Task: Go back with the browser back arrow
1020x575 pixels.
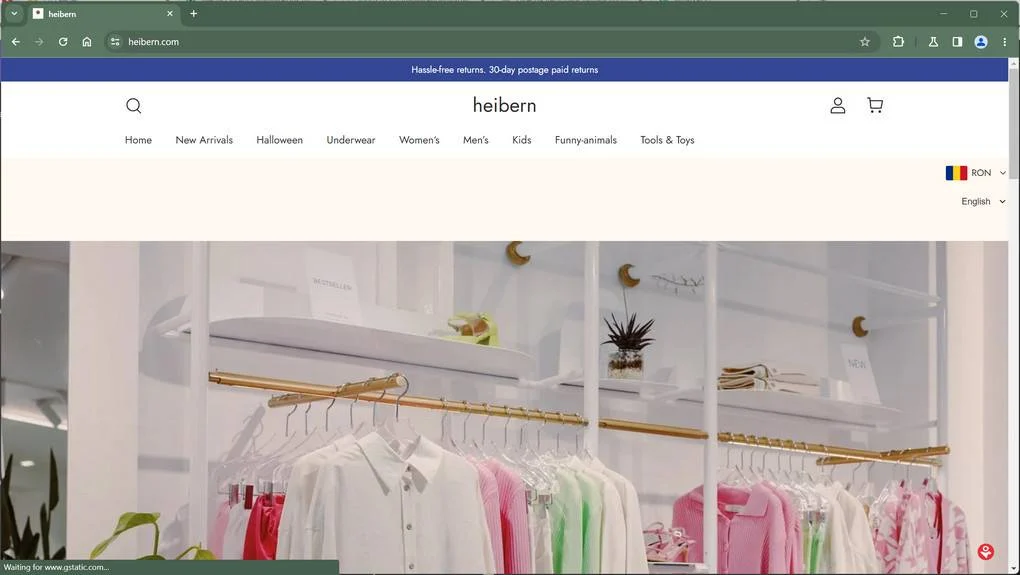Action: tap(16, 42)
